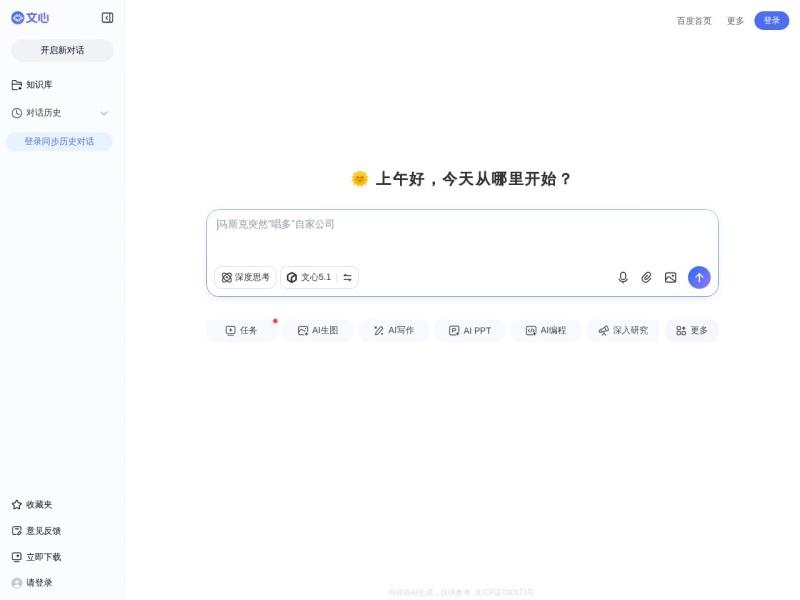
Task: Start a new chat with 开启新对话
Action: (x=62, y=50)
